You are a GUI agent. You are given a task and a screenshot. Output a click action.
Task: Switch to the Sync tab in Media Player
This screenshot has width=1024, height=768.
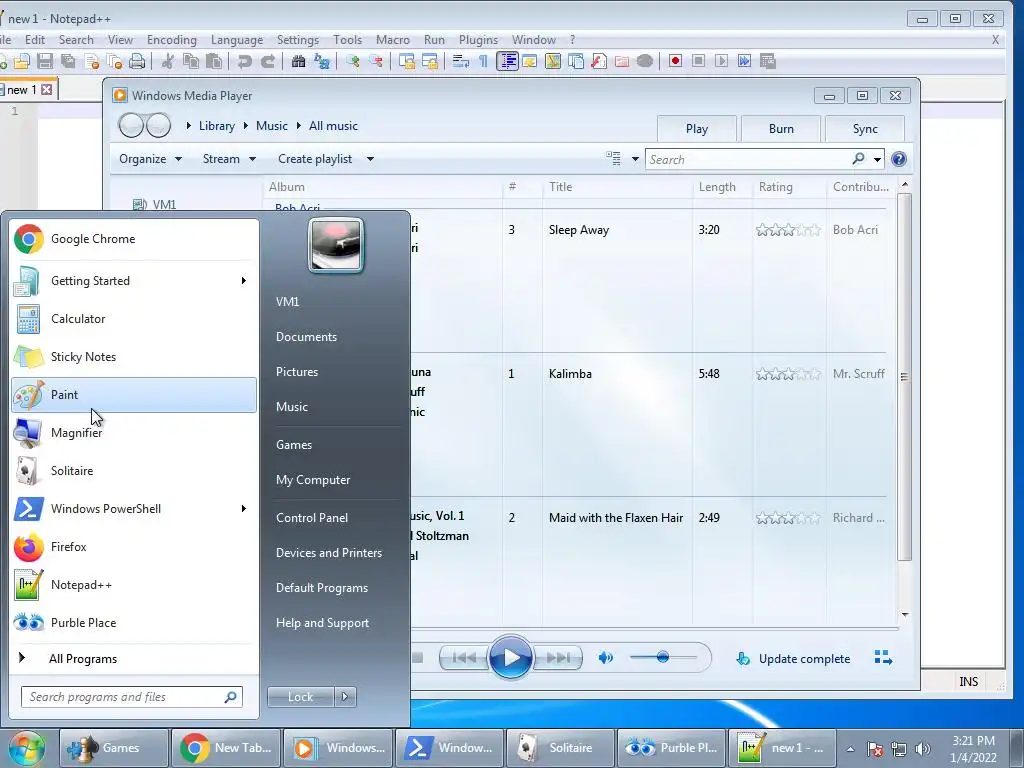[x=865, y=129]
